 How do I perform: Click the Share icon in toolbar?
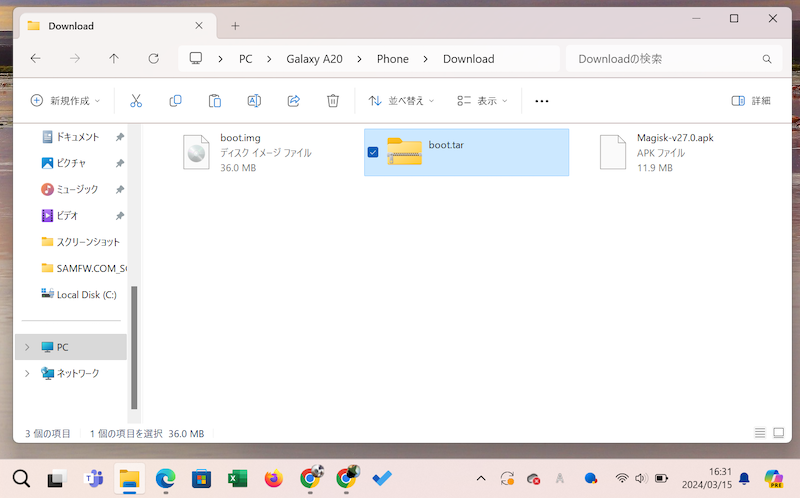[294, 101]
